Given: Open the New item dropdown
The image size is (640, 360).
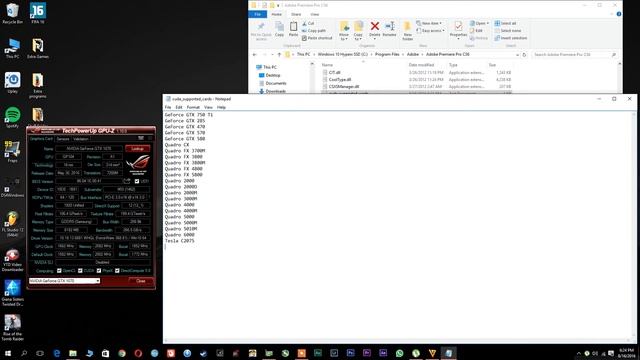Looking at the screenshot, I should tap(429, 23).
